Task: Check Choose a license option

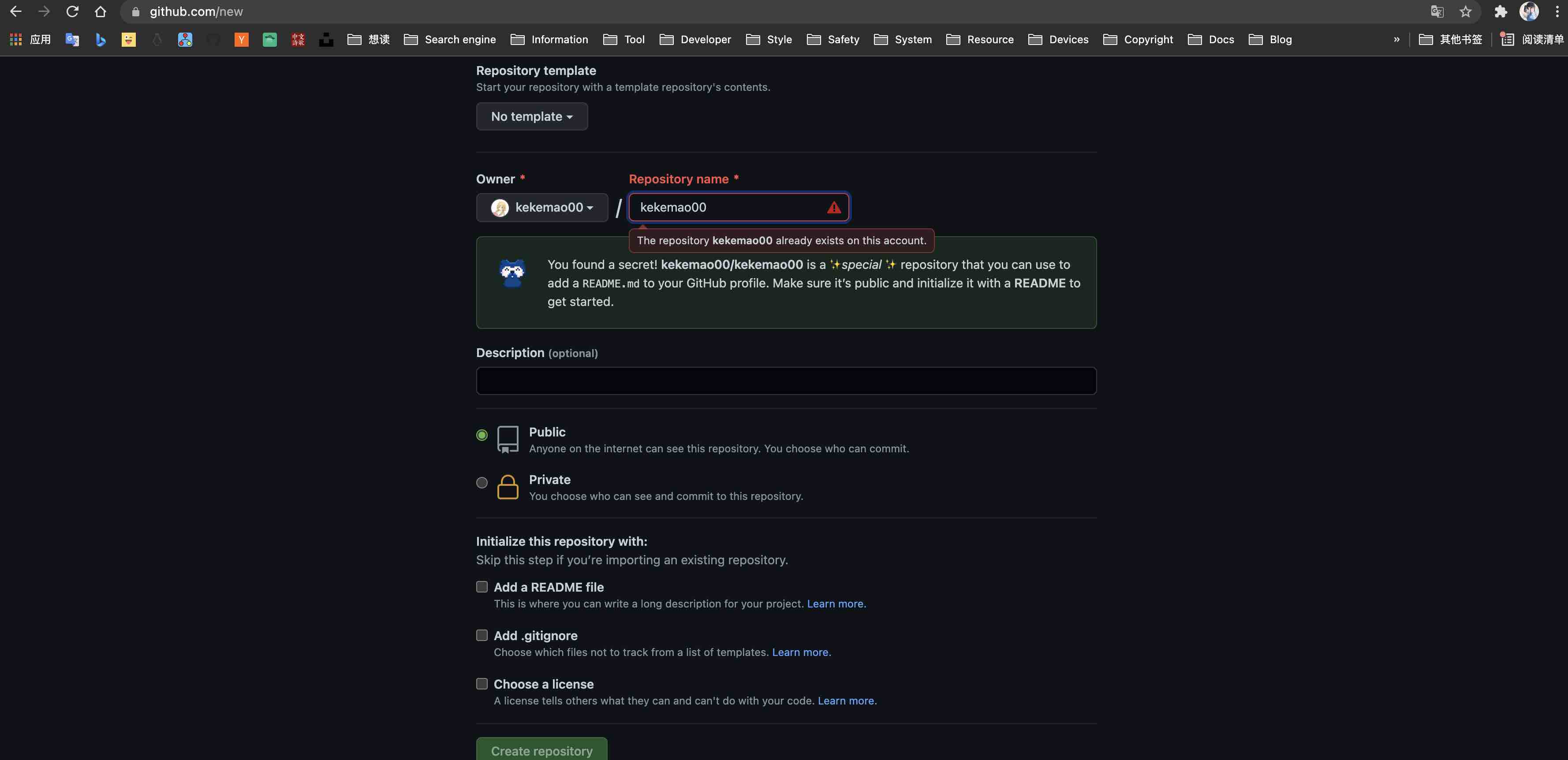Action: pos(482,683)
